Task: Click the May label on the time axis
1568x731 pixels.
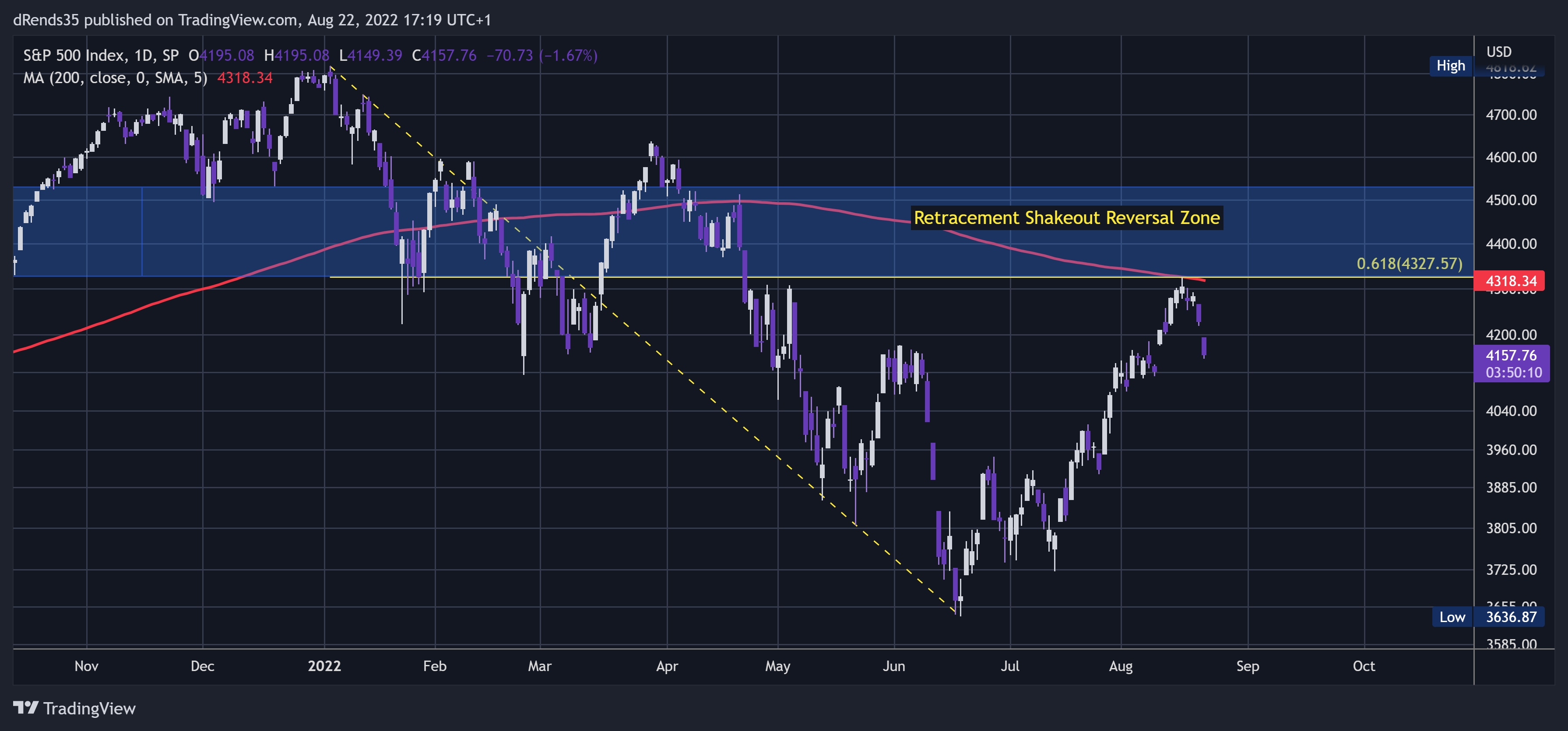Action: 777,667
